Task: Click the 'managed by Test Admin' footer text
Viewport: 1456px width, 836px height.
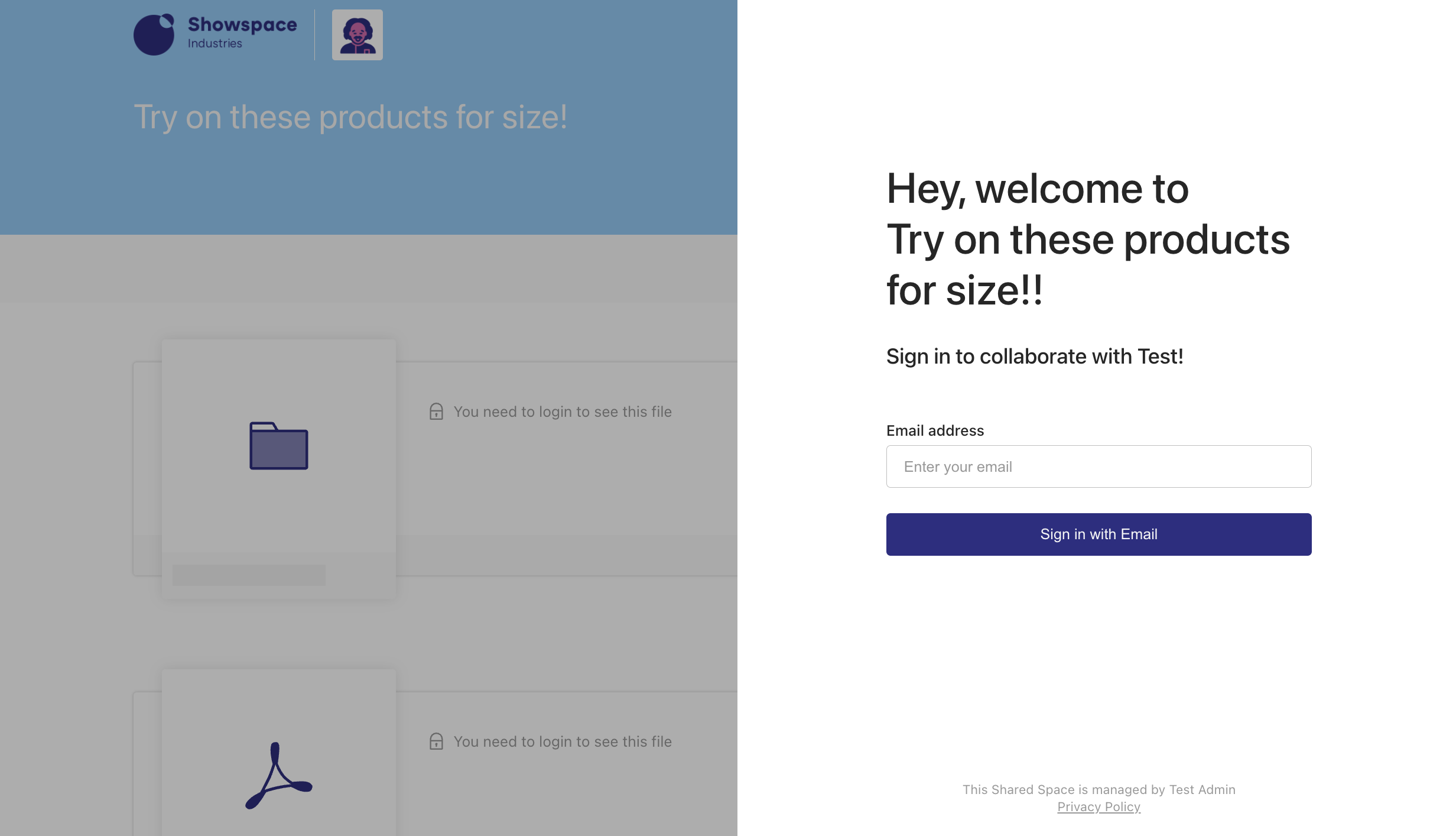Action: (x=1098, y=790)
